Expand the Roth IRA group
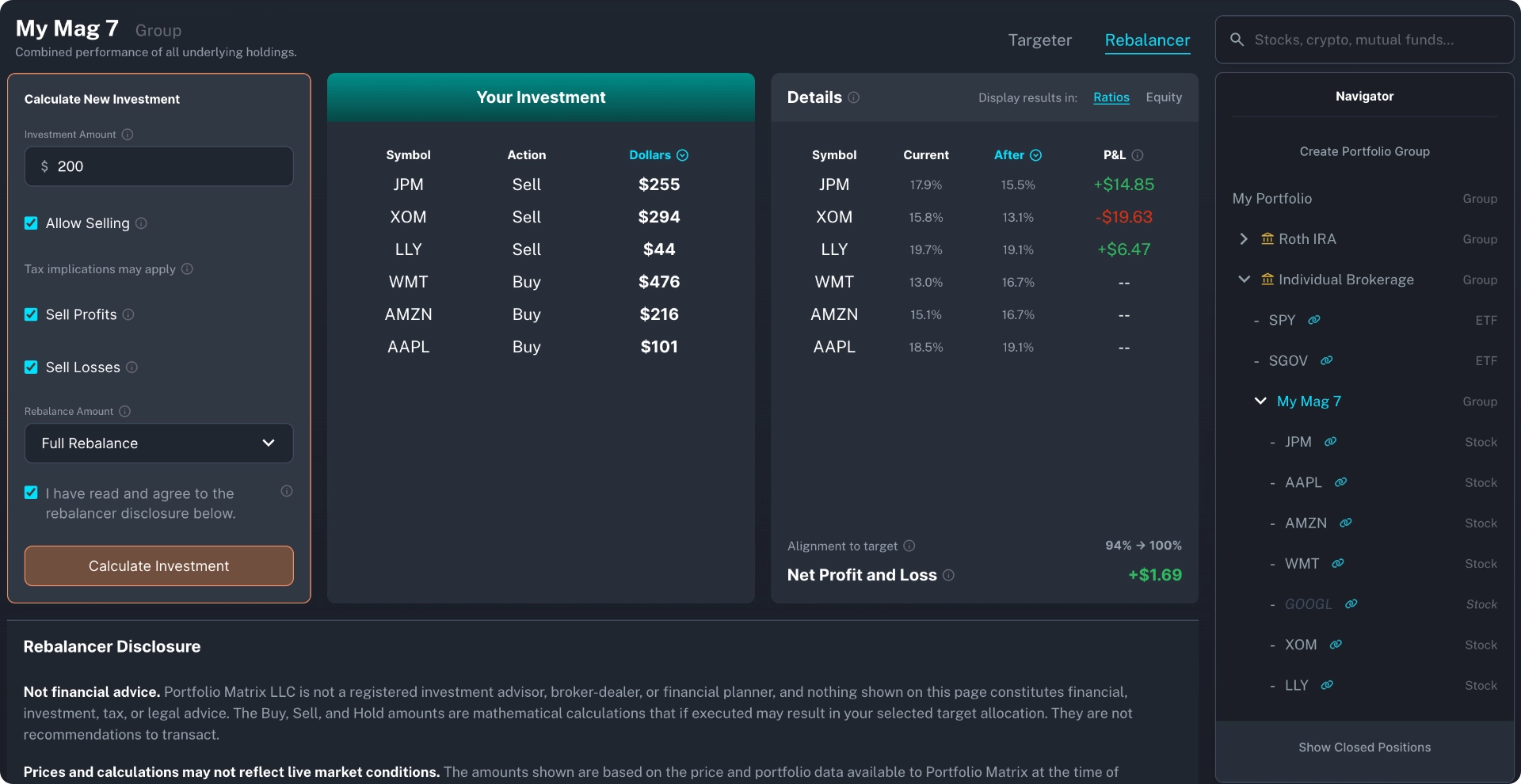This screenshot has height=784, width=1521. 1244,238
